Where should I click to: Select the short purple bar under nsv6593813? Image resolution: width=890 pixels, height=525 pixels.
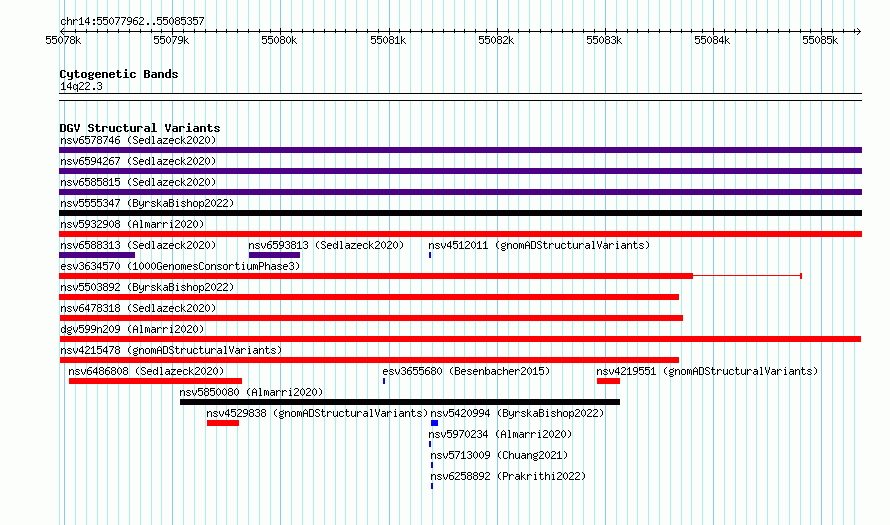pyautogui.click(x=274, y=255)
